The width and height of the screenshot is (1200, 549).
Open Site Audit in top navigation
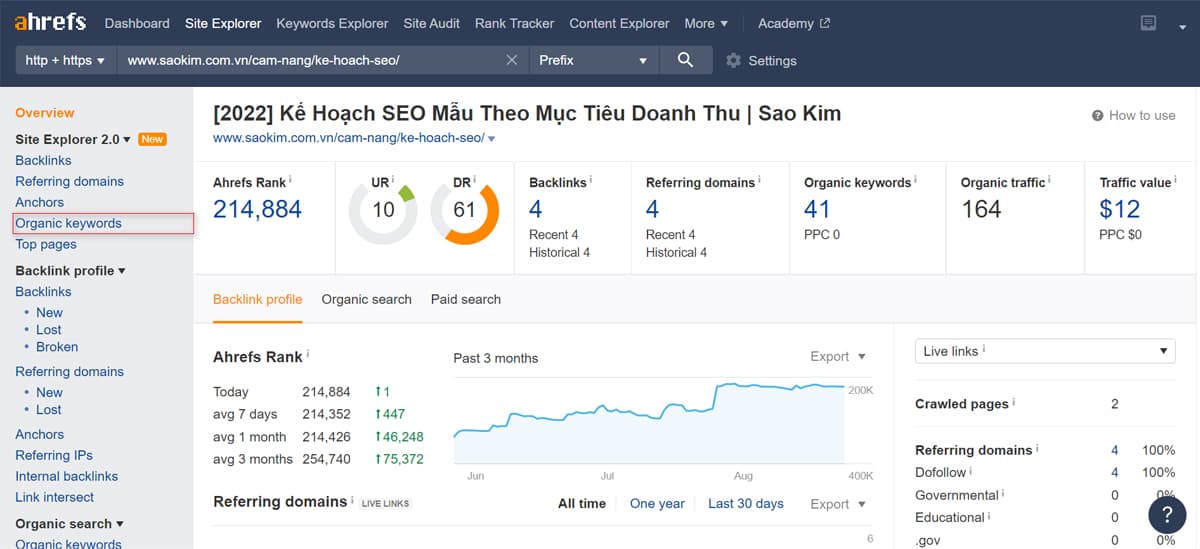432,23
